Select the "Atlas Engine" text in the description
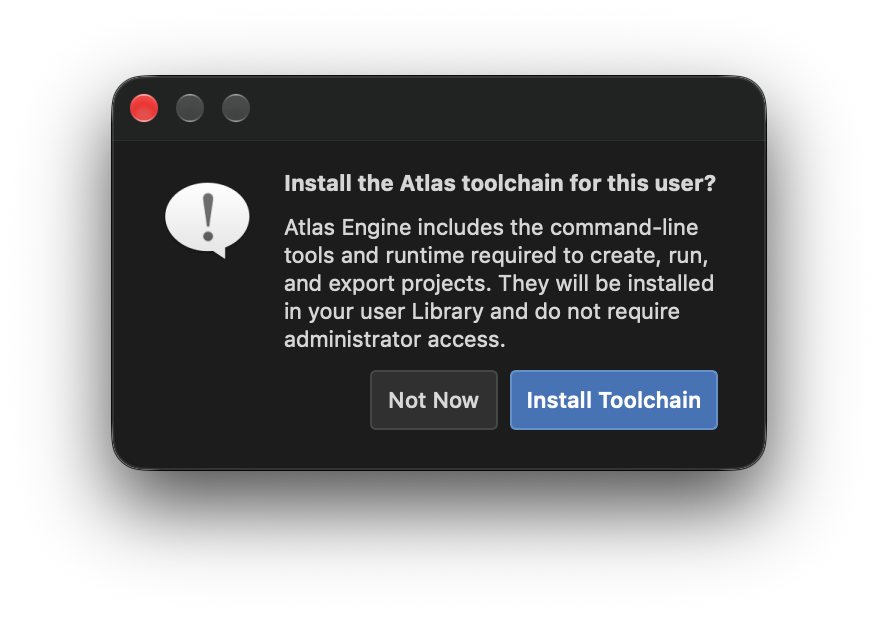Screen dimensions: 878x618 point(348,227)
